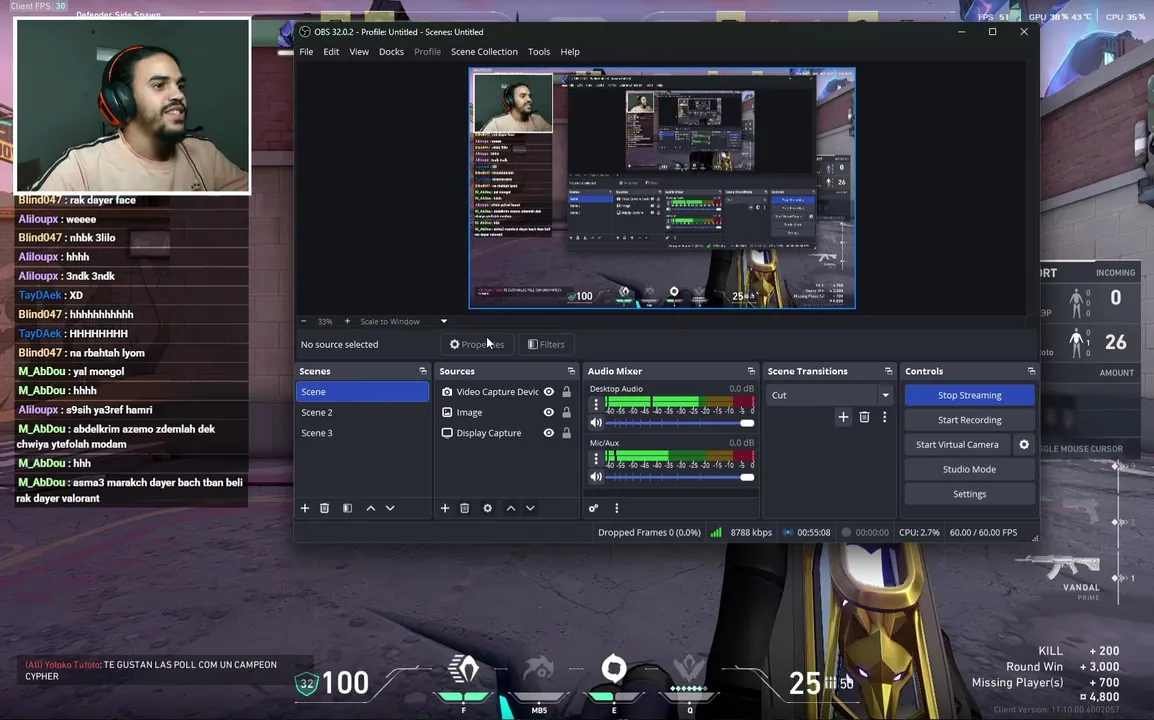The width and height of the screenshot is (1154, 720).
Task: Open the Docks menu
Action: coord(392,52)
